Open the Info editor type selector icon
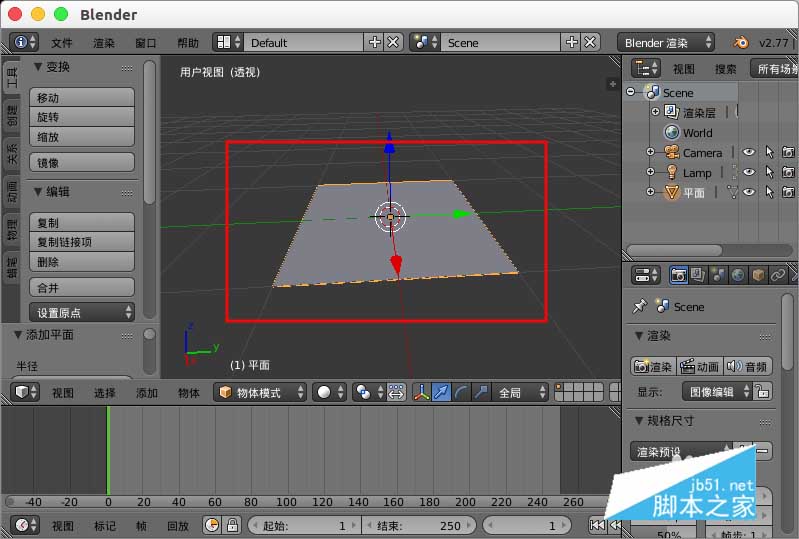 tap(24, 42)
